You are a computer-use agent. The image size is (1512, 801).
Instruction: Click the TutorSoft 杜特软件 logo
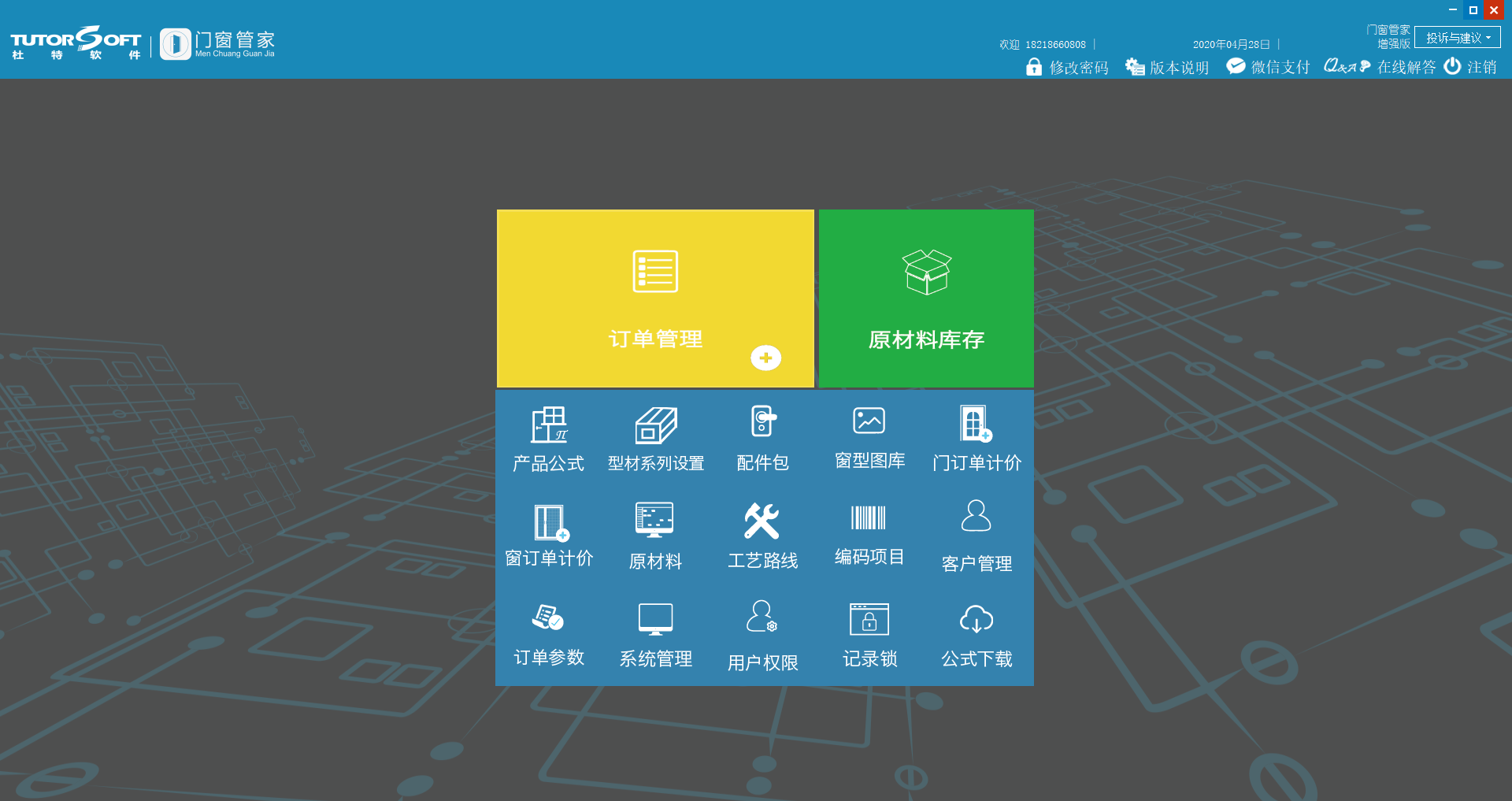[76, 43]
